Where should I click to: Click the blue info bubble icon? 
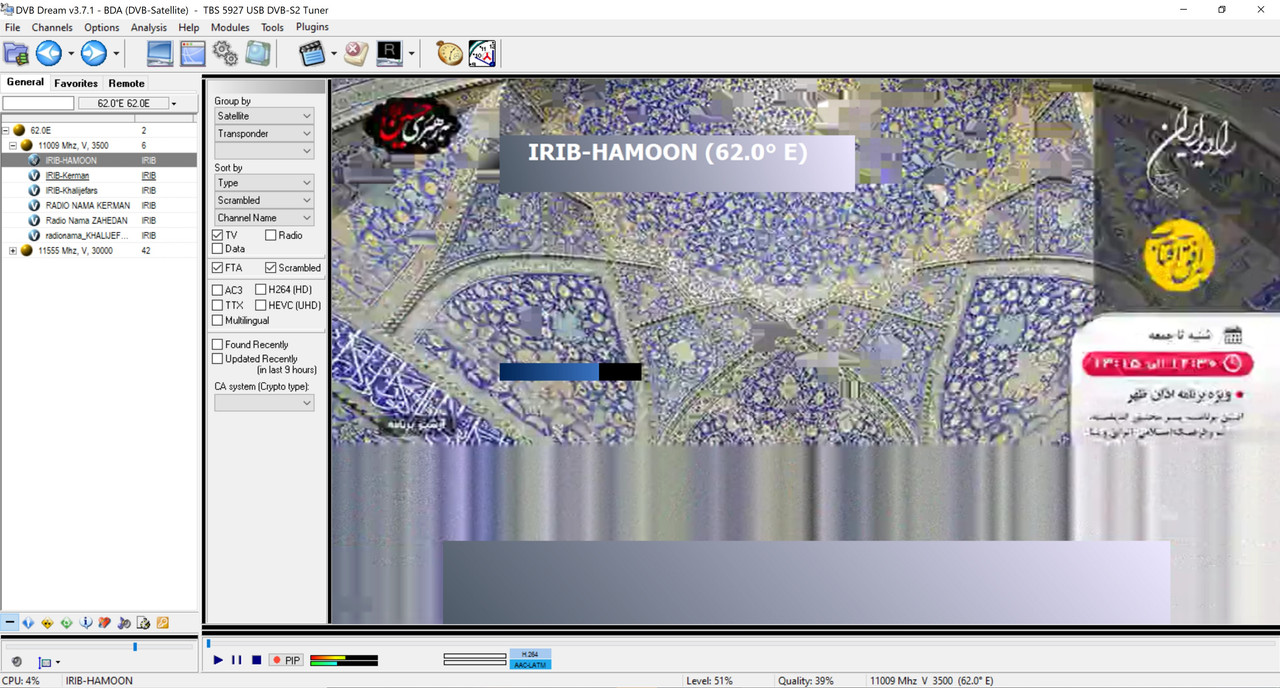86,622
